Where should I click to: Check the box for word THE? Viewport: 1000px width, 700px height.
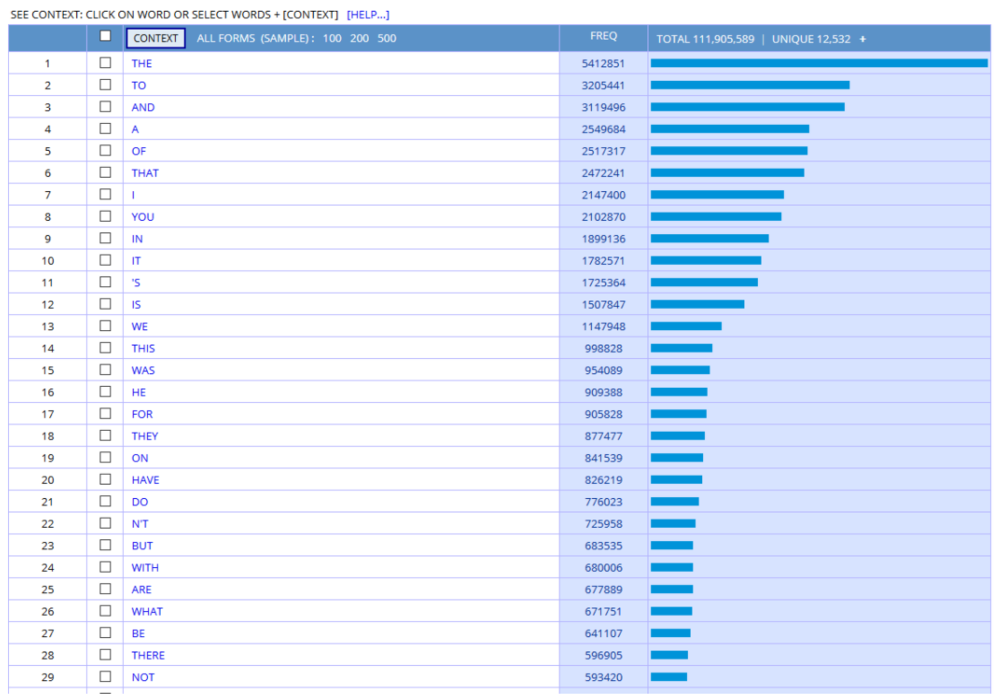(105, 63)
